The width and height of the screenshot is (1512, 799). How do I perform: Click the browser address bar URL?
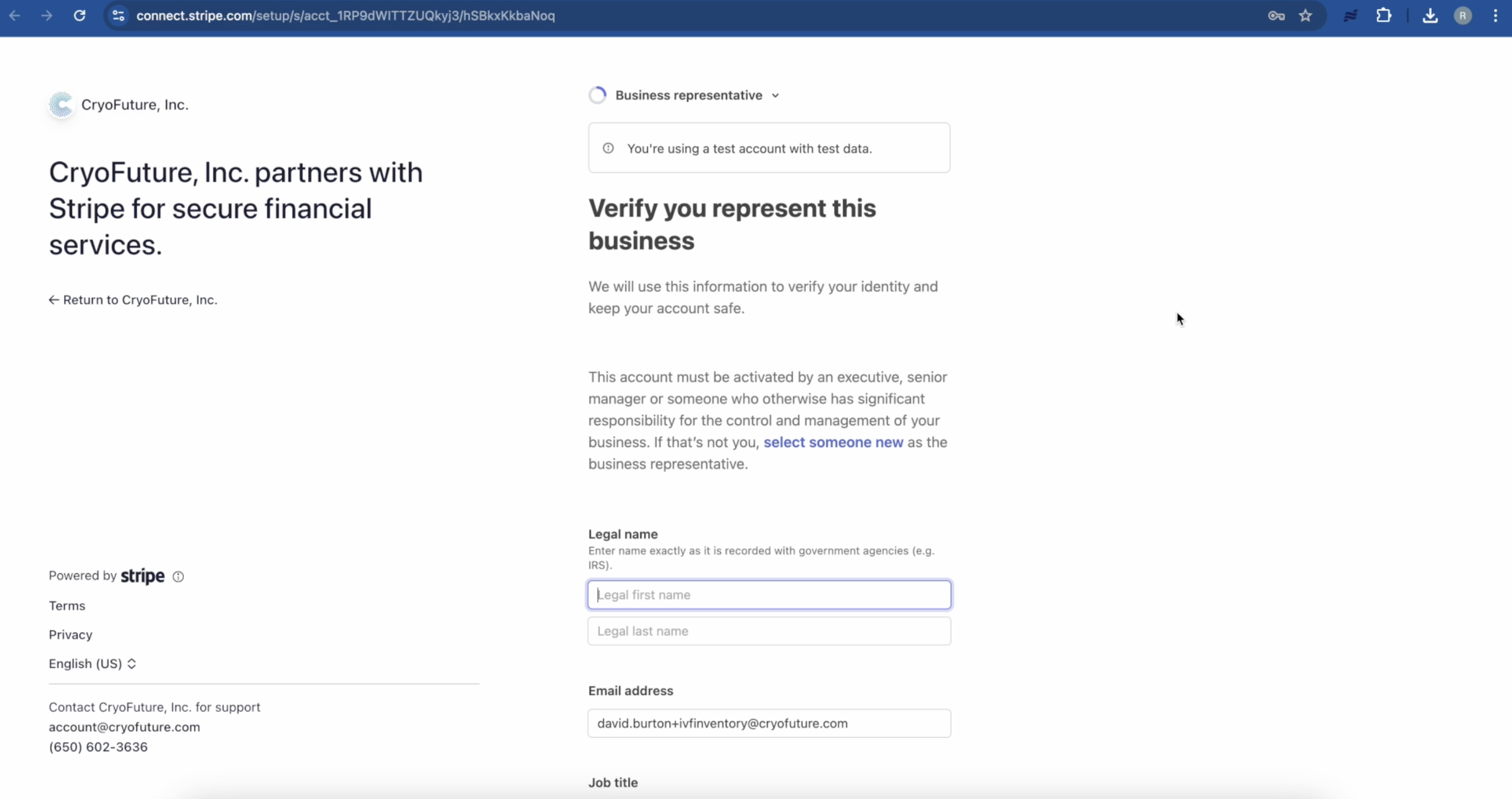[345, 16]
